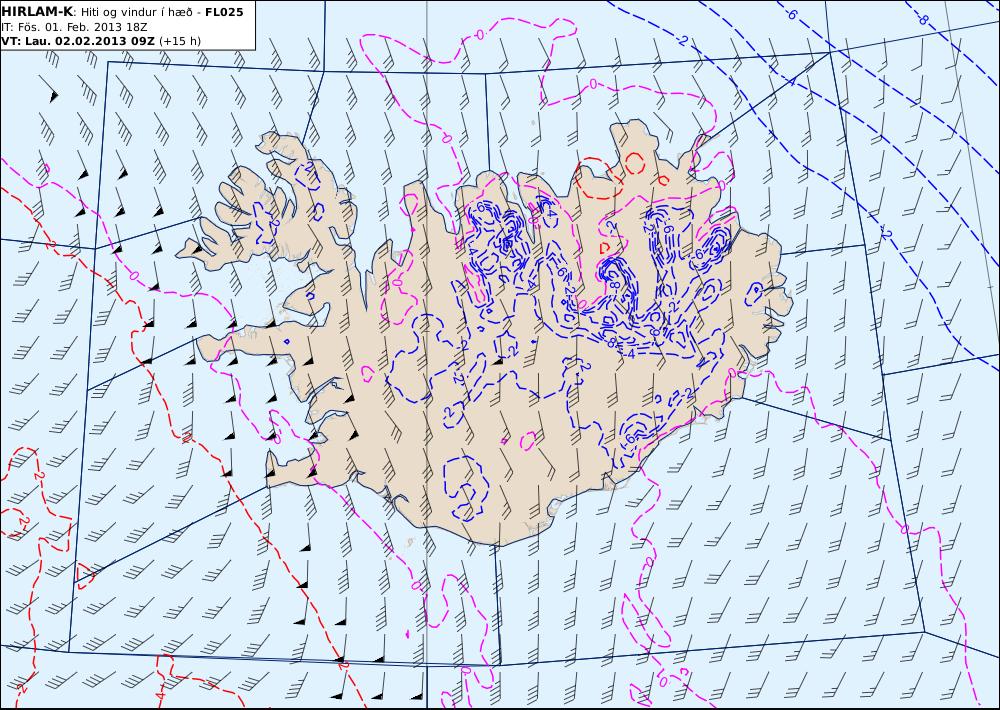The image size is (1000, 710).
Task: Select the 'Hiti og vindur í hæð' title
Action: pyautogui.click(x=136, y=12)
